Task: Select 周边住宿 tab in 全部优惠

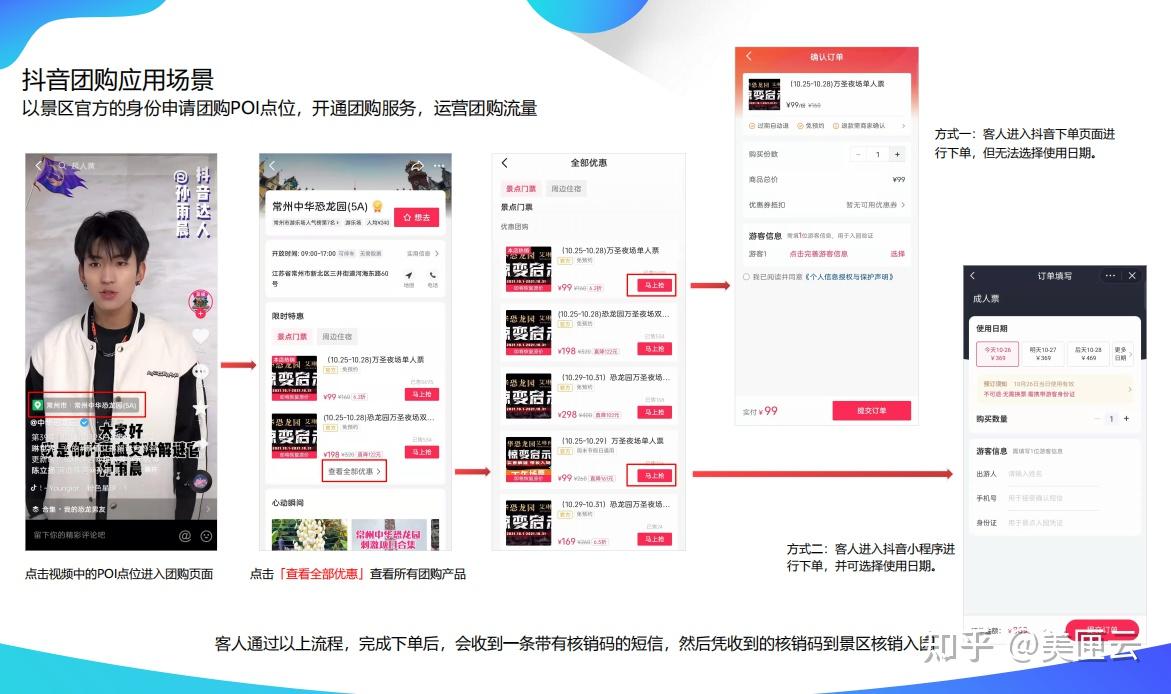Action: click(565, 188)
